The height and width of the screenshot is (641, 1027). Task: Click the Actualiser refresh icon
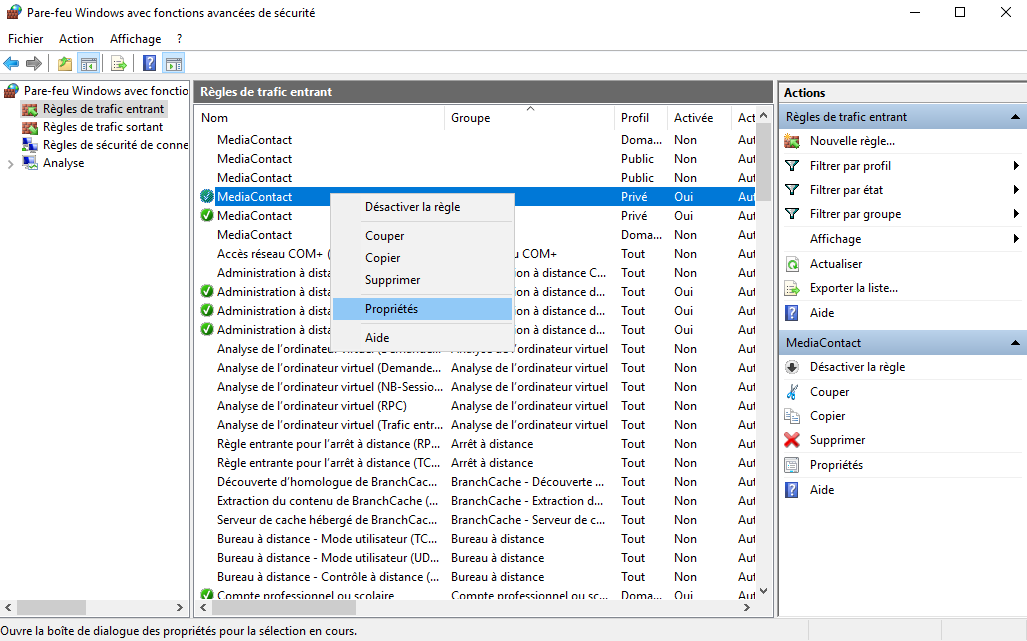coord(792,264)
